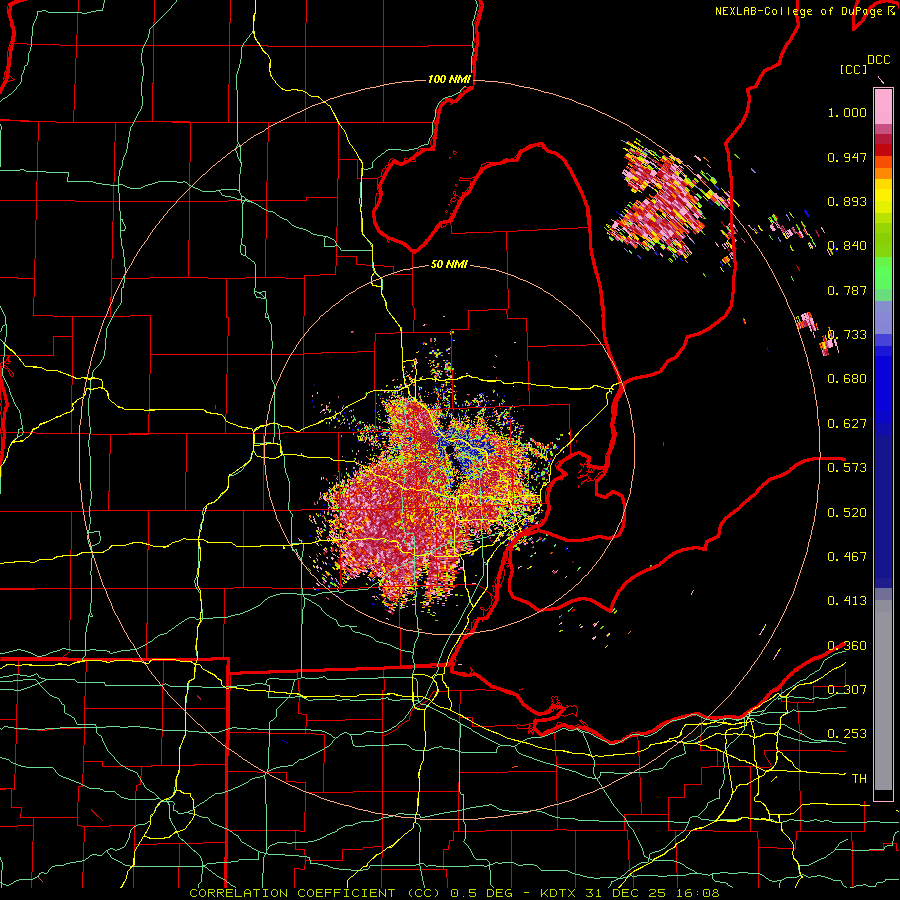Click the 50 NMI range ring label
The image size is (900, 900).
click(x=449, y=264)
